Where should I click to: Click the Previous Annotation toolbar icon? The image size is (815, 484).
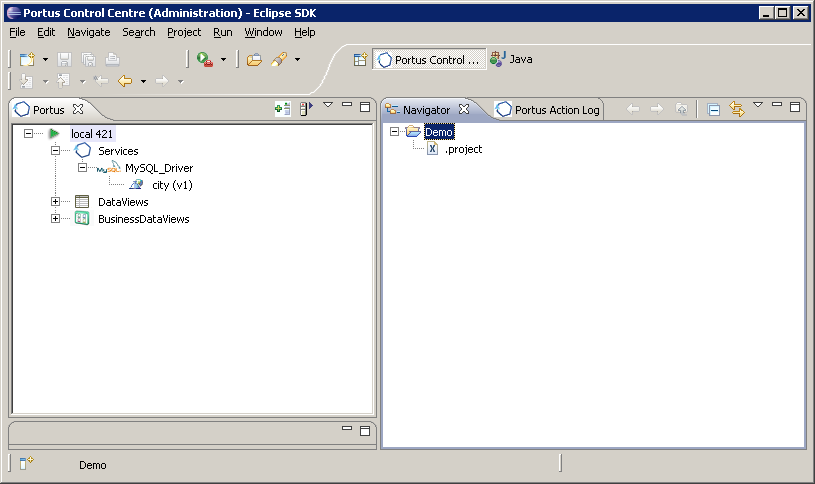pyautogui.click(x=63, y=81)
